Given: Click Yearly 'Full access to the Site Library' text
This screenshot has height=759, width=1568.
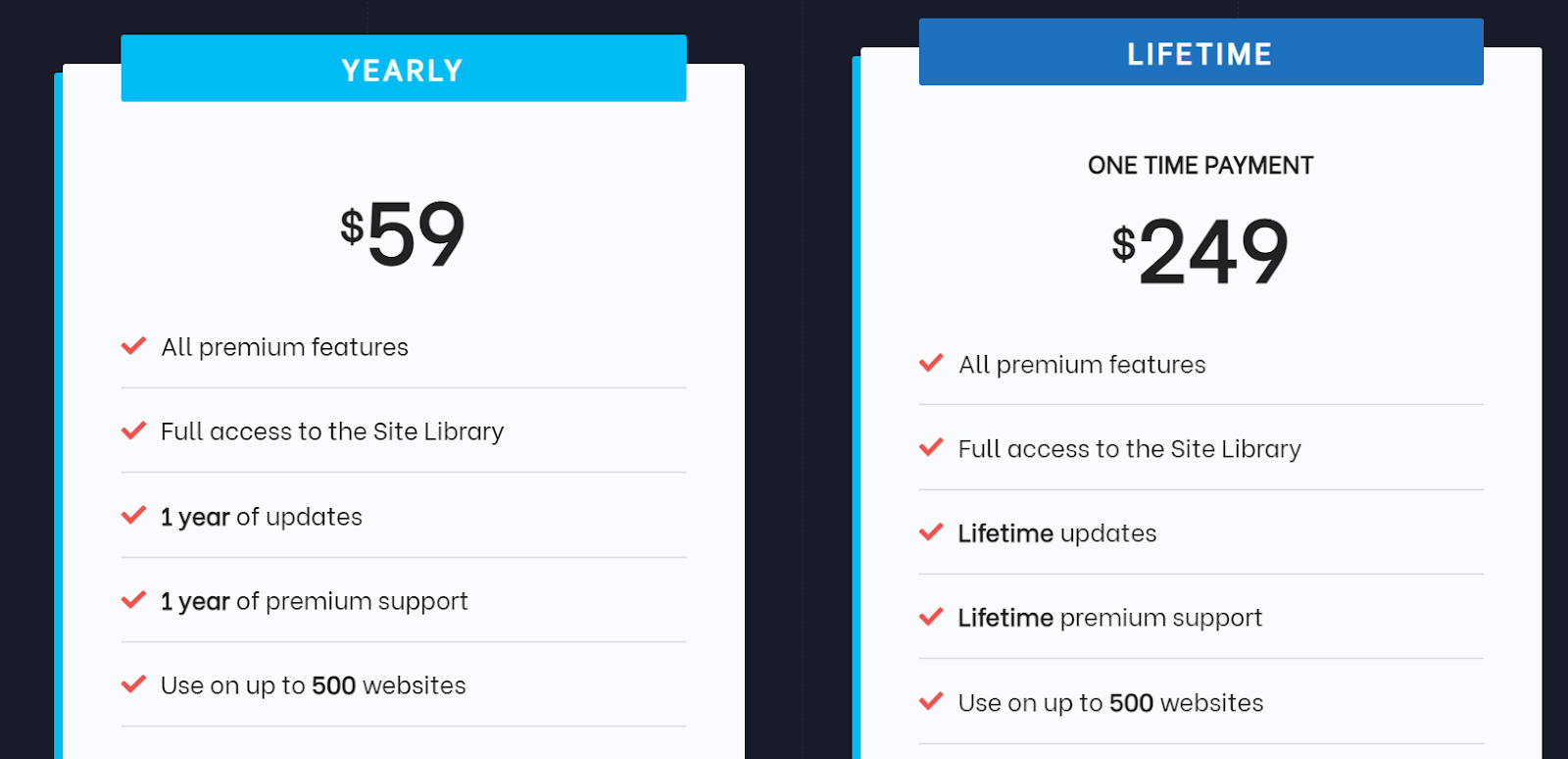Looking at the screenshot, I should 332,431.
